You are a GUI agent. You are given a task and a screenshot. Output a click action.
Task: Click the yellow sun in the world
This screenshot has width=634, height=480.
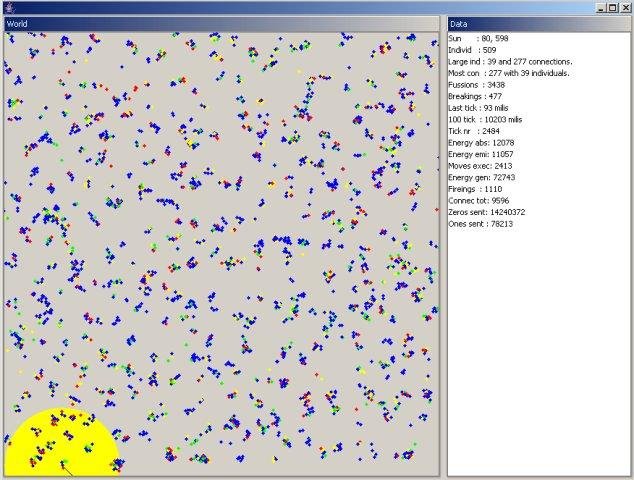(61, 443)
